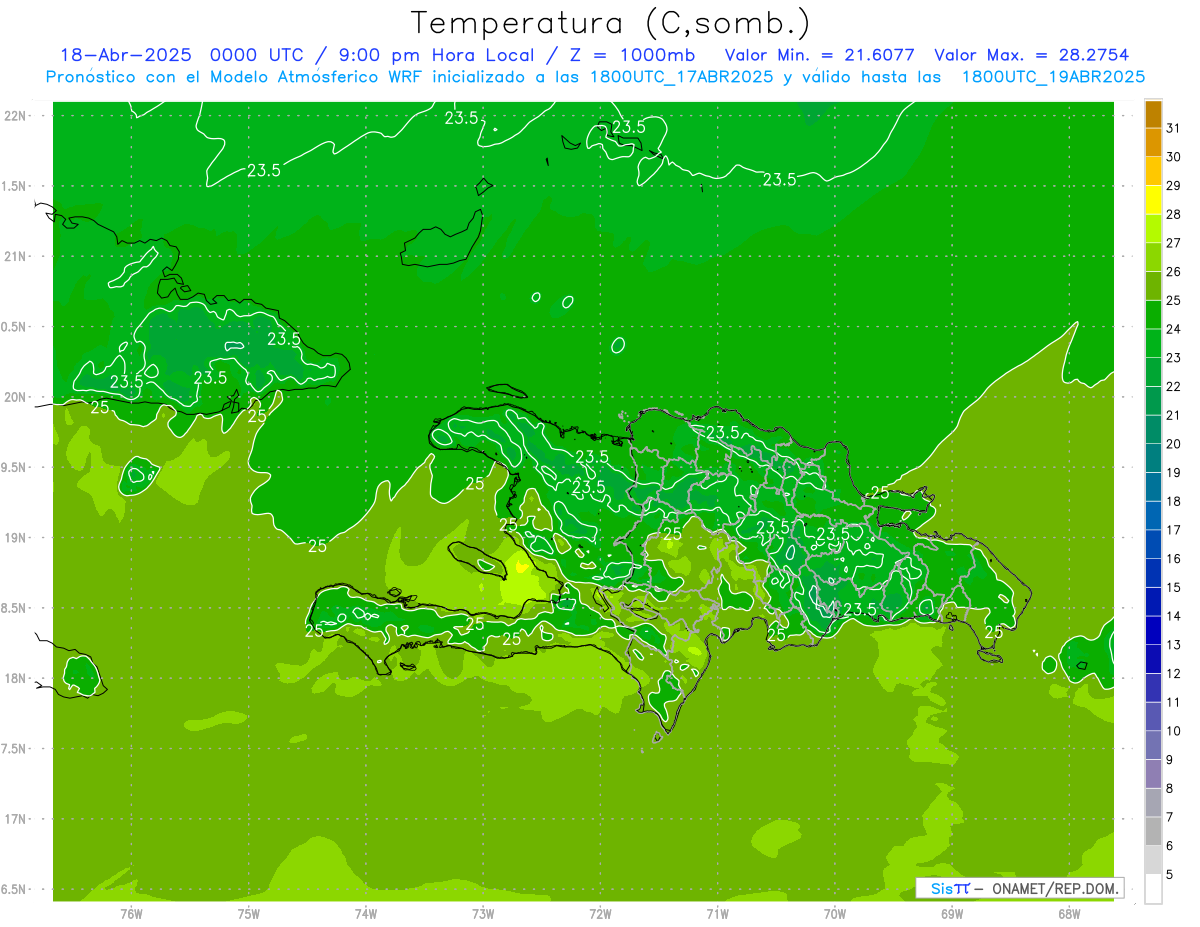Click the colorbar label "25"
Image resolution: width=1200 pixels, height=927 pixels.
coord(1174,300)
